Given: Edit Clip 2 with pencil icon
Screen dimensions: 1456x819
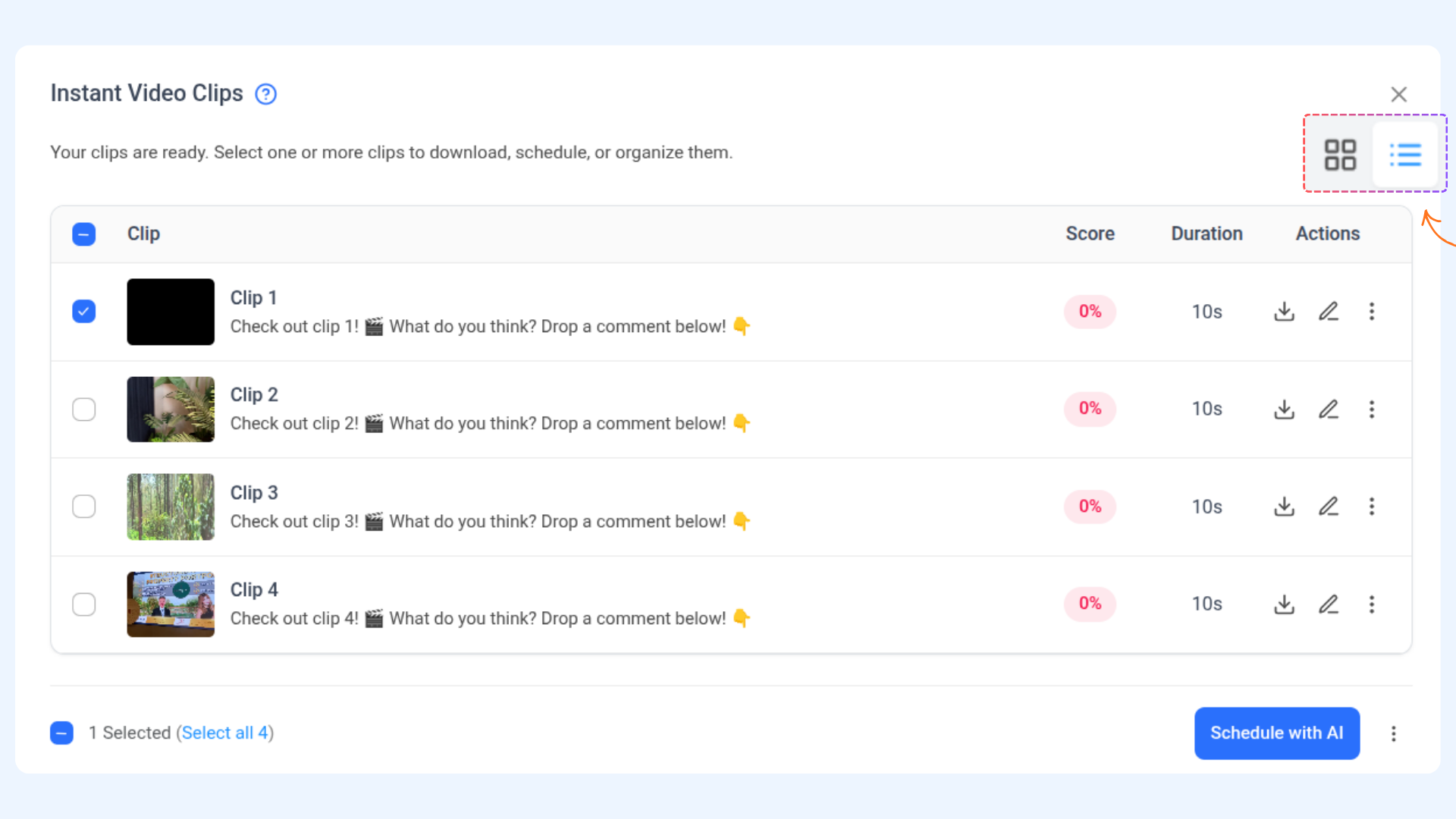Looking at the screenshot, I should (x=1328, y=409).
